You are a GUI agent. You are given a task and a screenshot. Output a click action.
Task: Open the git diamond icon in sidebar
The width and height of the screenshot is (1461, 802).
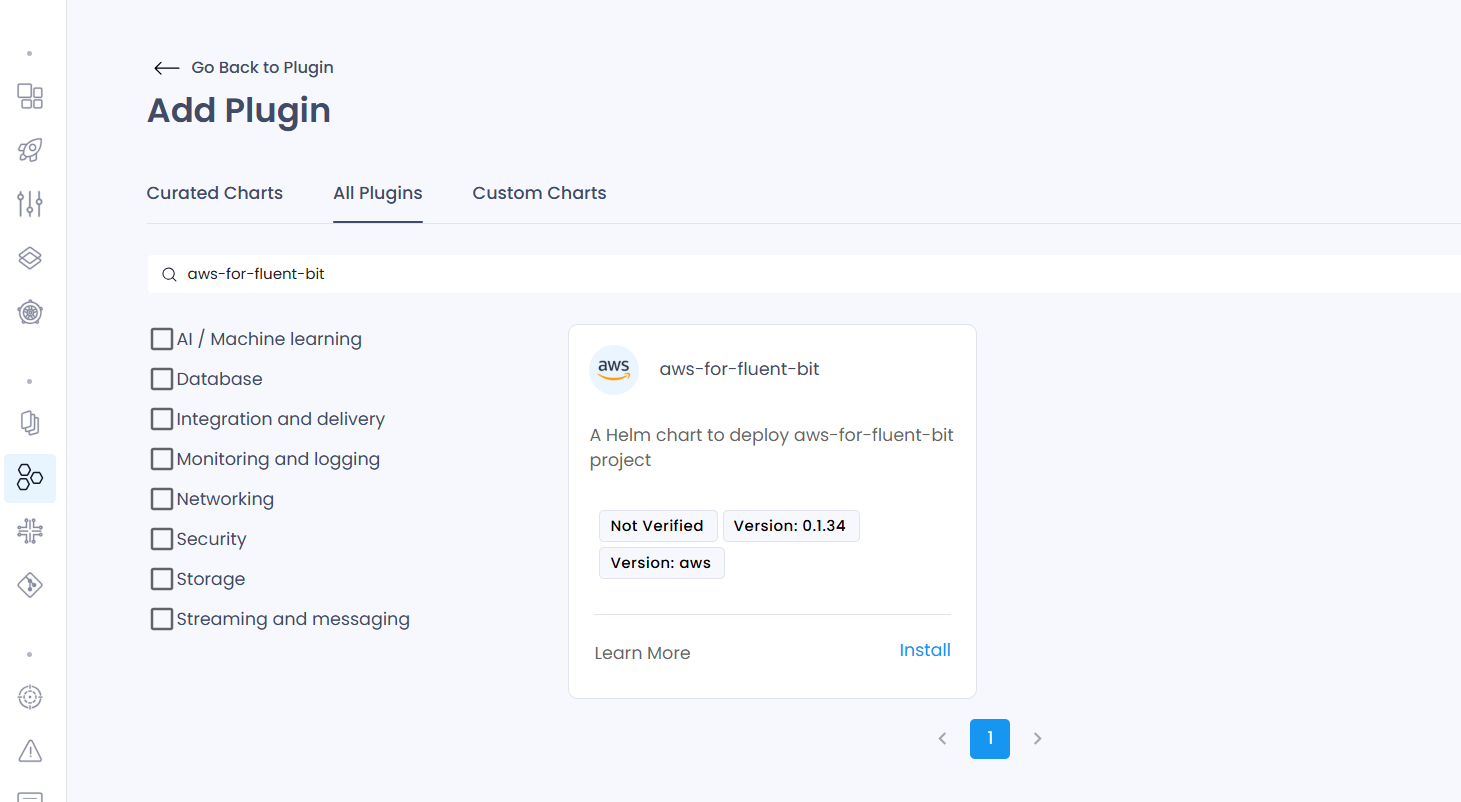[x=30, y=585]
